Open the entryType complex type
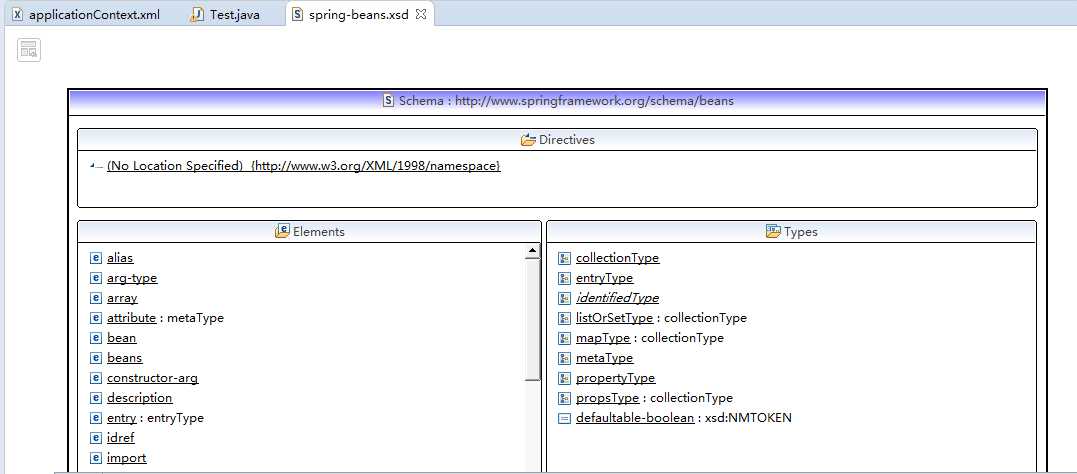 pyautogui.click(x=604, y=278)
